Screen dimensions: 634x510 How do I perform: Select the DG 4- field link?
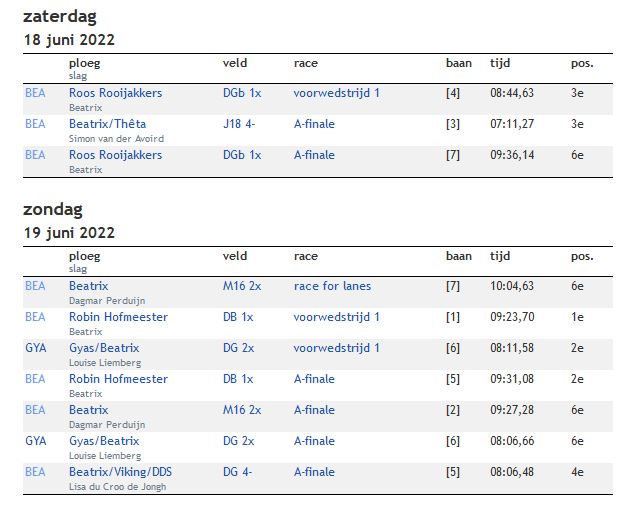[x=237, y=472]
